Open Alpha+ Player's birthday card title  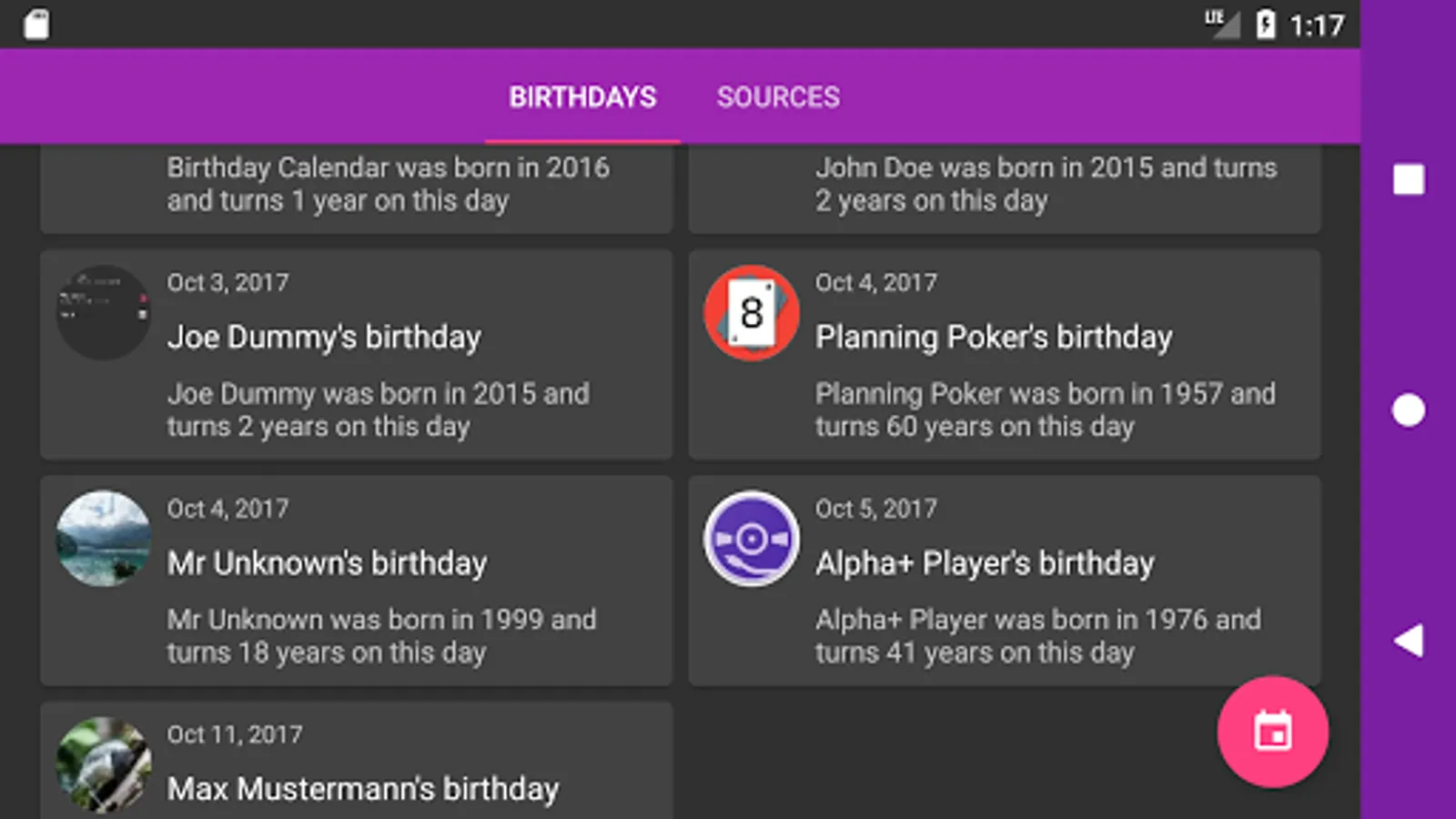[985, 563]
